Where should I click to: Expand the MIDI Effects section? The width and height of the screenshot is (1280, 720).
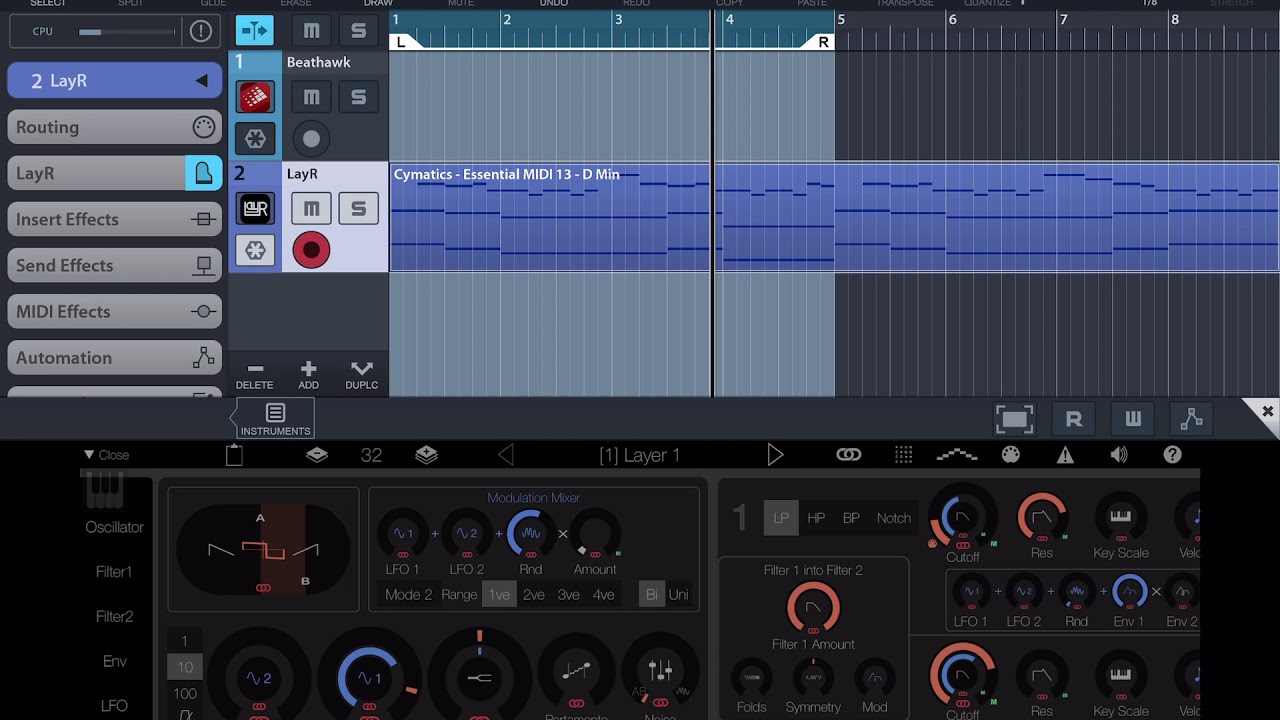click(115, 311)
